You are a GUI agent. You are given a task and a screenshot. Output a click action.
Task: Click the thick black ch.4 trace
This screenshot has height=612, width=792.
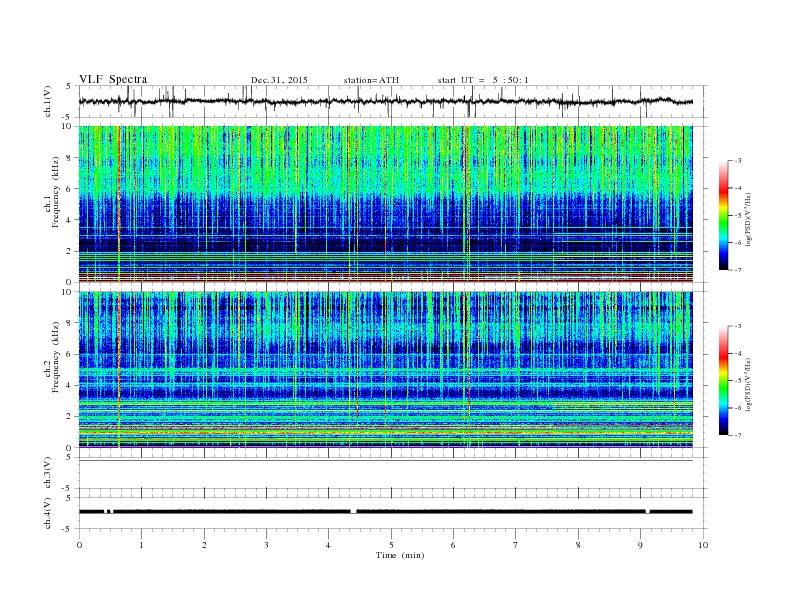(x=385, y=512)
